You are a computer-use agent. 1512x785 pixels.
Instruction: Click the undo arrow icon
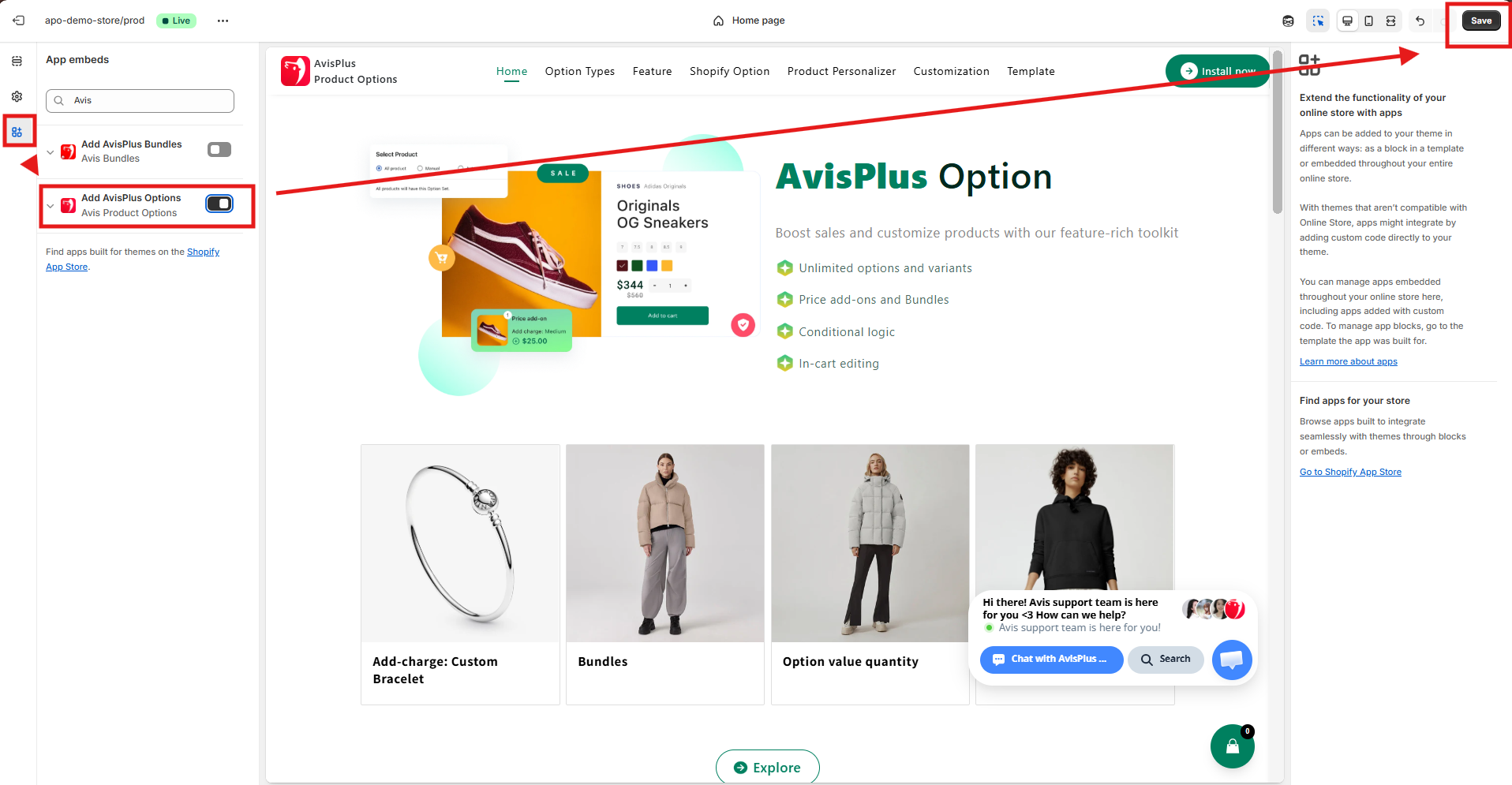pos(1420,21)
